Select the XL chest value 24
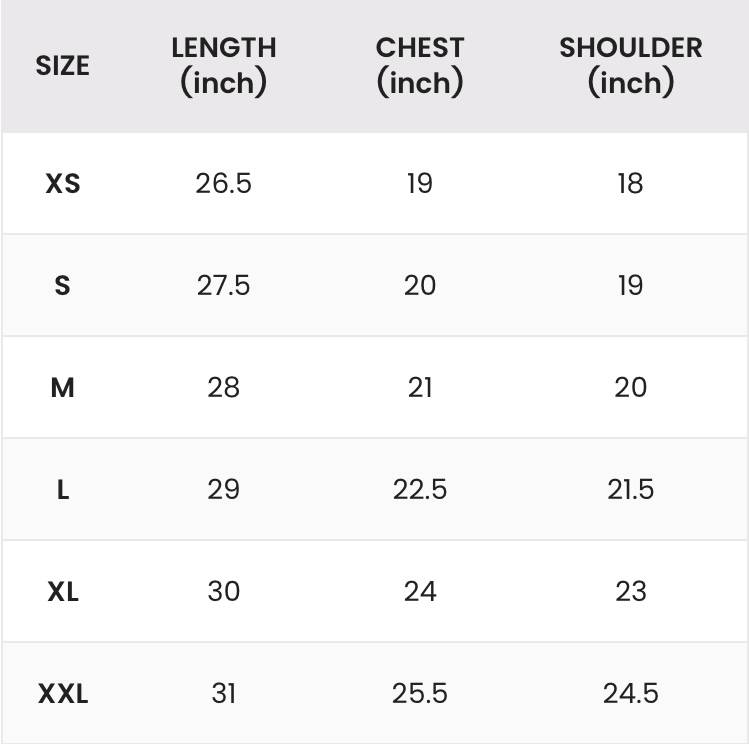 coord(420,592)
